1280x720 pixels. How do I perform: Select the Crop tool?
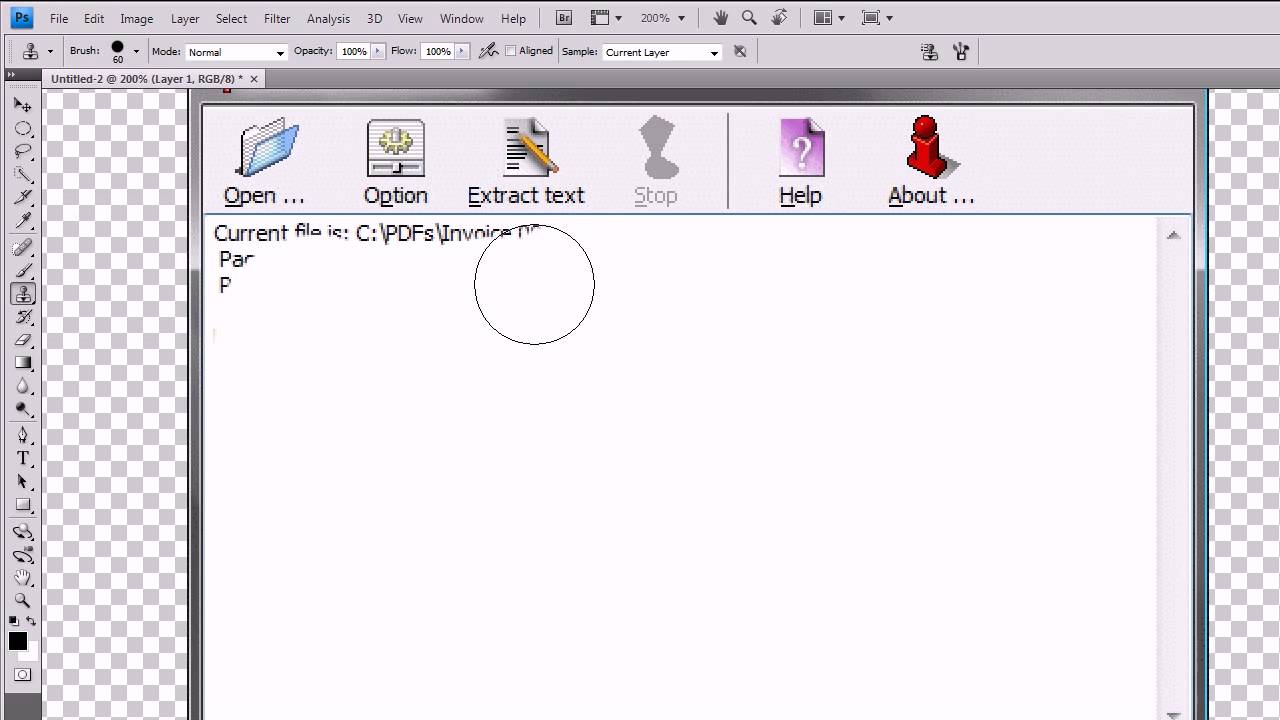[x=22, y=198]
